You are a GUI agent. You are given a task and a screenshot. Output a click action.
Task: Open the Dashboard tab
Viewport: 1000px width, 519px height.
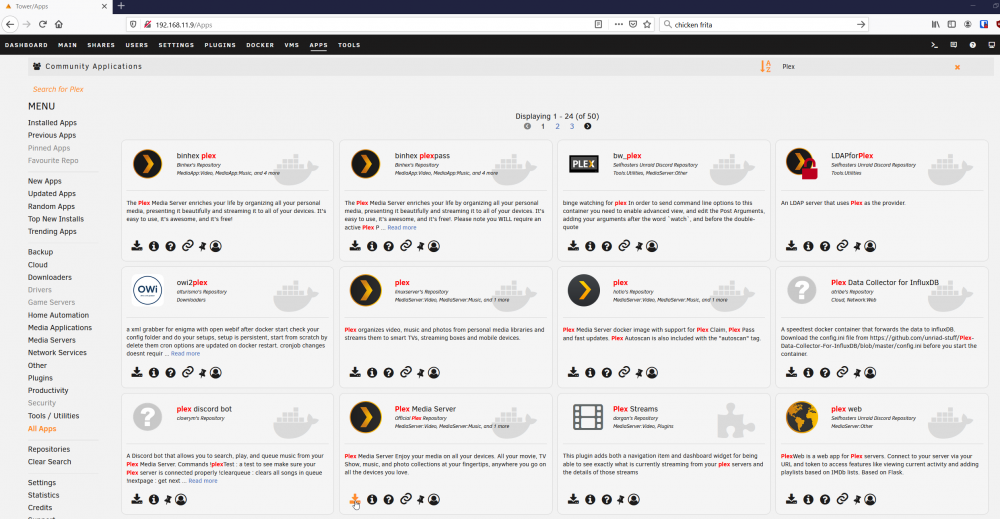pyautogui.click(x=26, y=45)
